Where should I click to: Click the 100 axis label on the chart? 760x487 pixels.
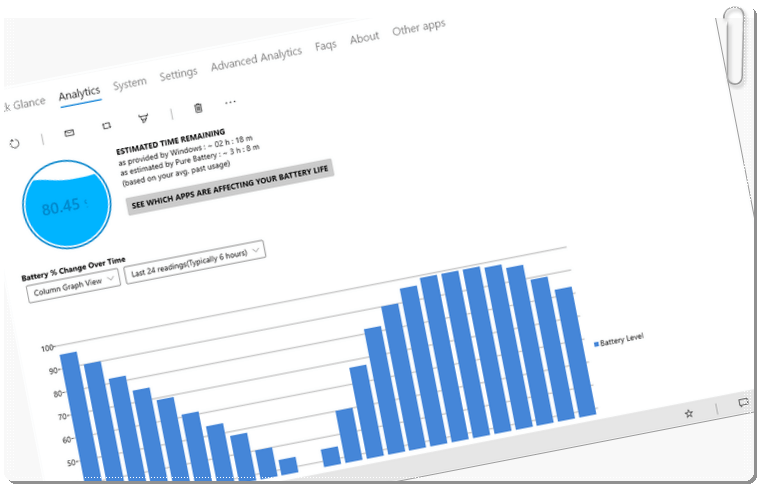click(47, 348)
